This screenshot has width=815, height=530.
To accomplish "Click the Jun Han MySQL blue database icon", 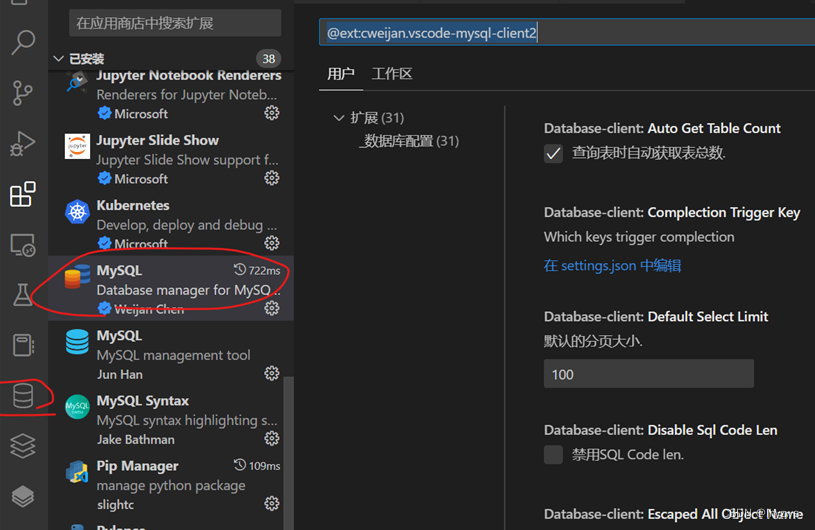I will (x=77, y=342).
